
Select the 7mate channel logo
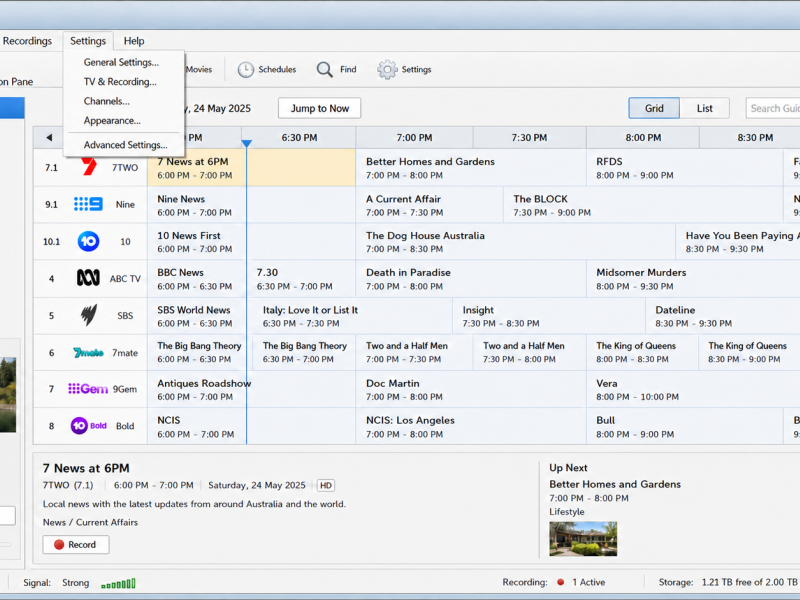(x=88, y=353)
